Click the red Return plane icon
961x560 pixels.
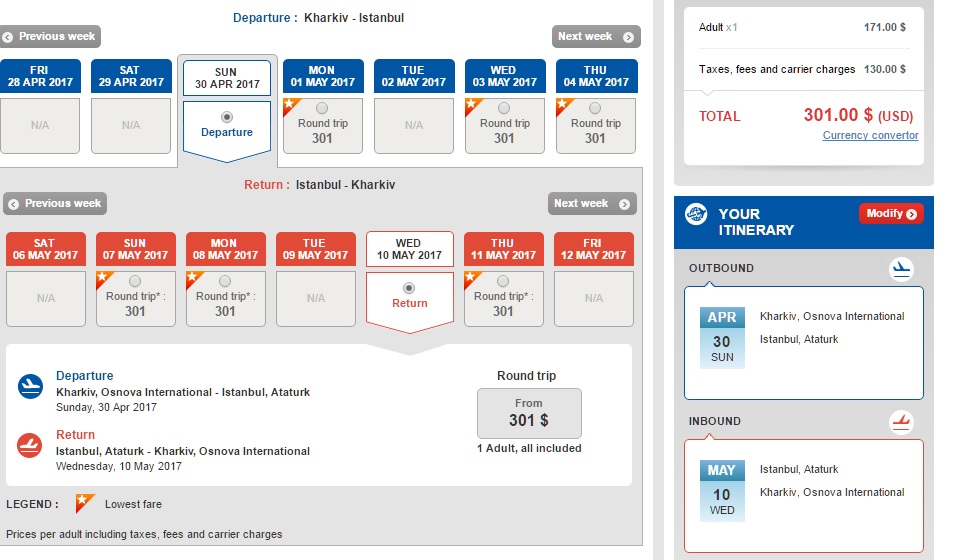[30, 444]
